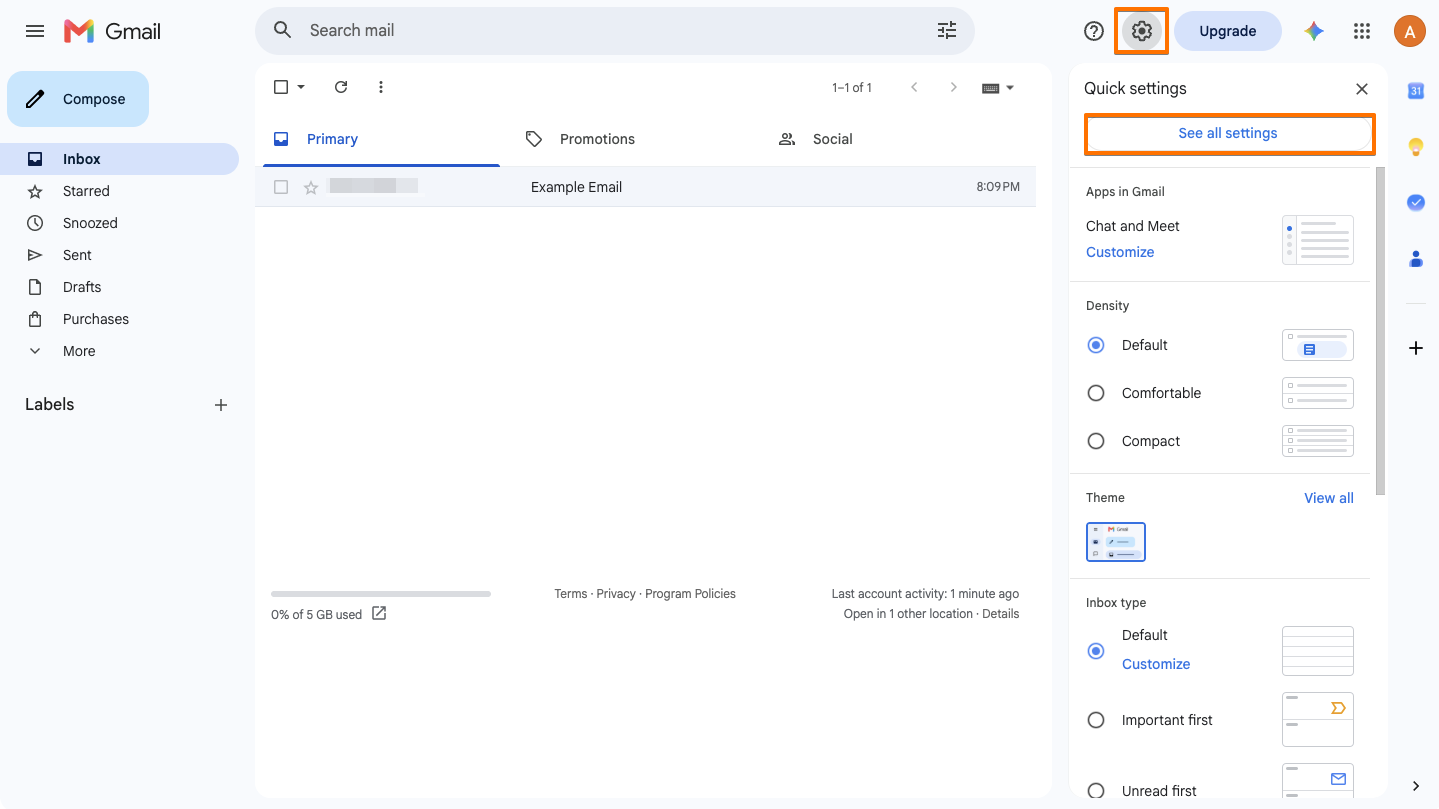Open the main menu hamburger icon
The height and width of the screenshot is (809, 1439).
pos(35,31)
